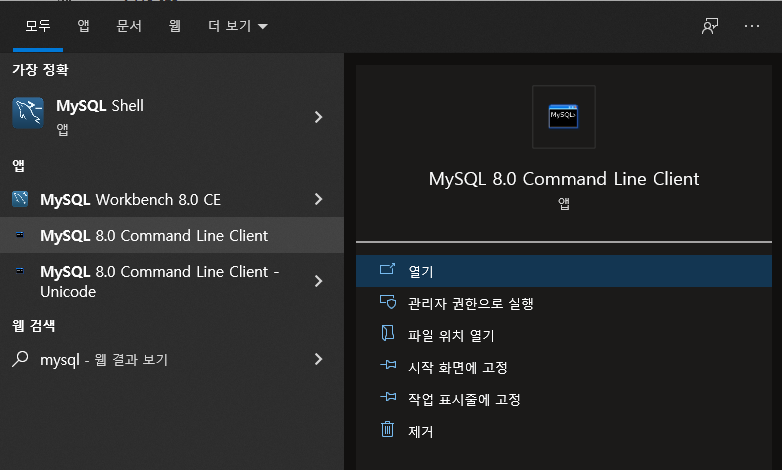The height and width of the screenshot is (470, 782).
Task: Expand the MySQL Workbench 8.0 CE arrow
Action: (x=319, y=200)
